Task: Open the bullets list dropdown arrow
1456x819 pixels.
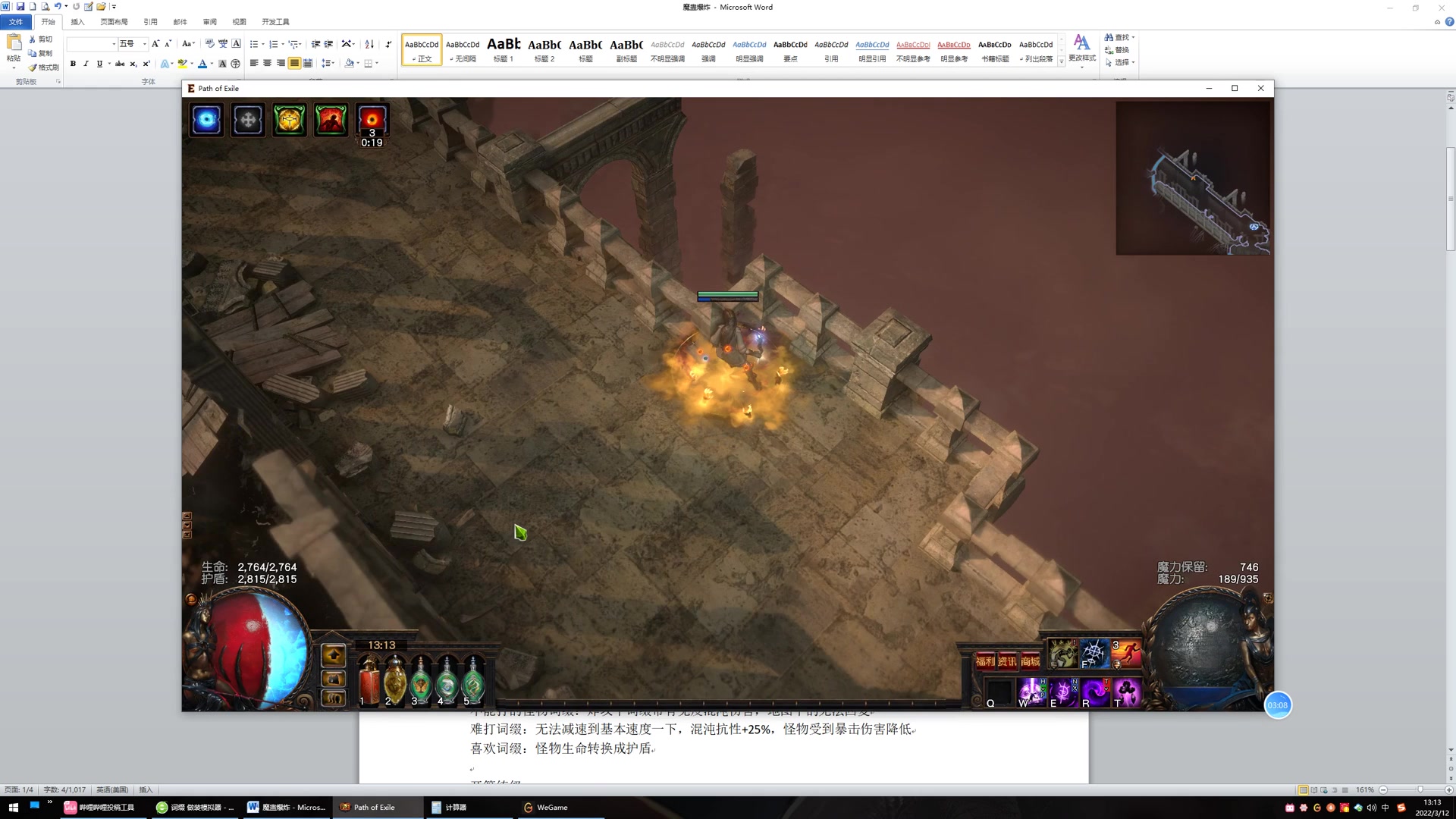Action: click(x=263, y=44)
